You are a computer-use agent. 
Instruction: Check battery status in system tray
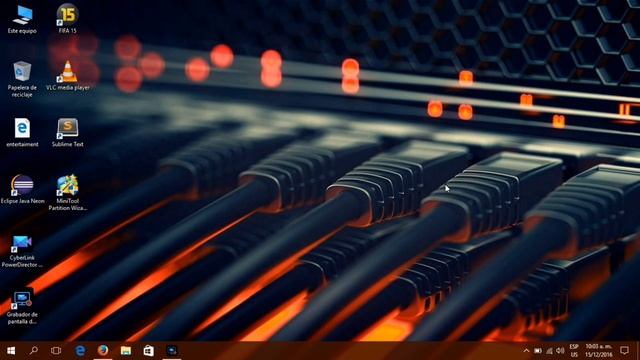538,351
